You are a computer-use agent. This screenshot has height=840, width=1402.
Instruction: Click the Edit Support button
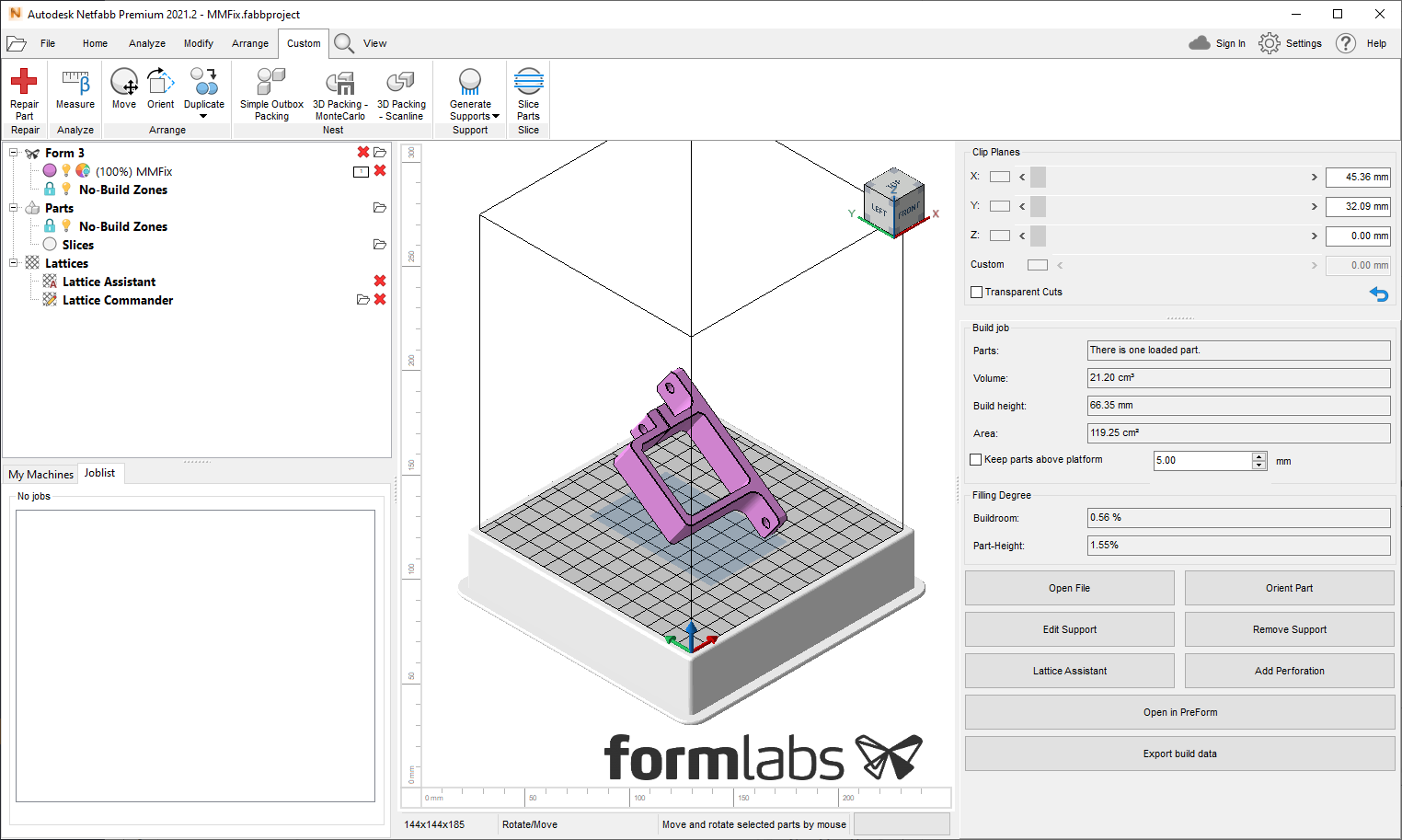coord(1070,629)
